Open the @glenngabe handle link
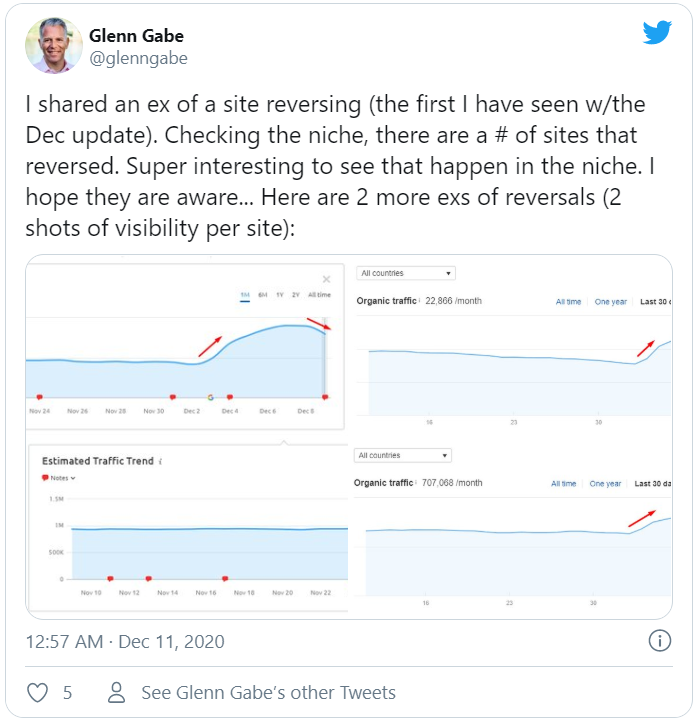 coord(139,58)
